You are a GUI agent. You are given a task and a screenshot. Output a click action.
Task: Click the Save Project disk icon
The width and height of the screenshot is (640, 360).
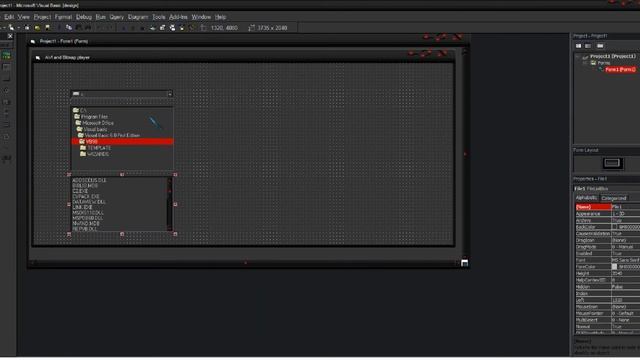(x=47, y=28)
